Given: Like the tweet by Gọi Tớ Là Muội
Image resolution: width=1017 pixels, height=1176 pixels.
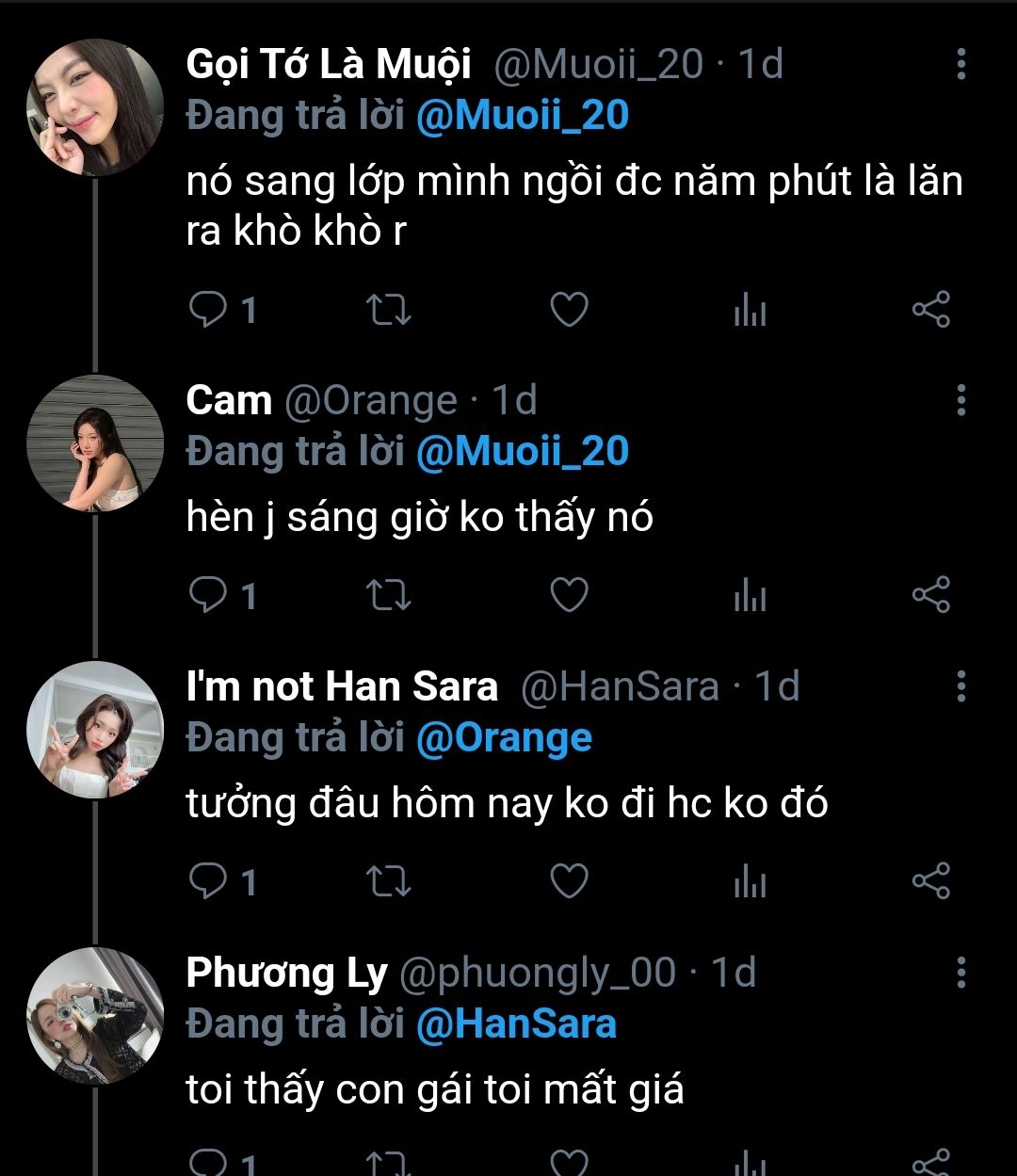Looking at the screenshot, I should (569, 310).
